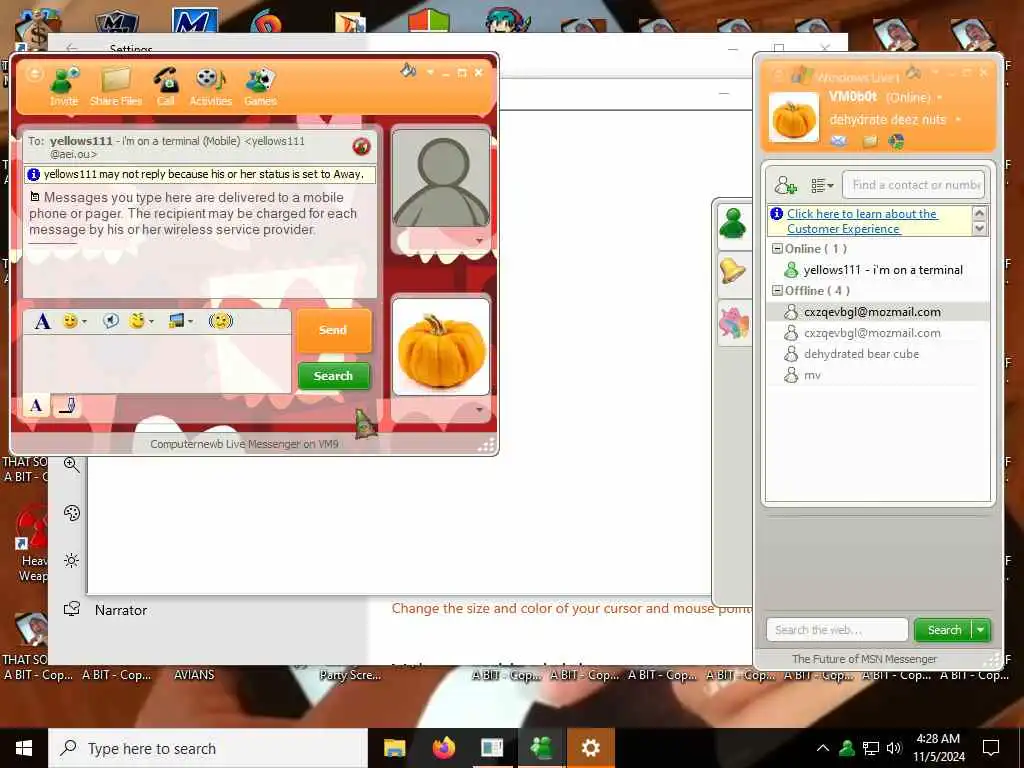Viewport: 1024px width, 768px height.
Task: Open the bell alerts side tab
Action: pyautogui.click(x=733, y=272)
